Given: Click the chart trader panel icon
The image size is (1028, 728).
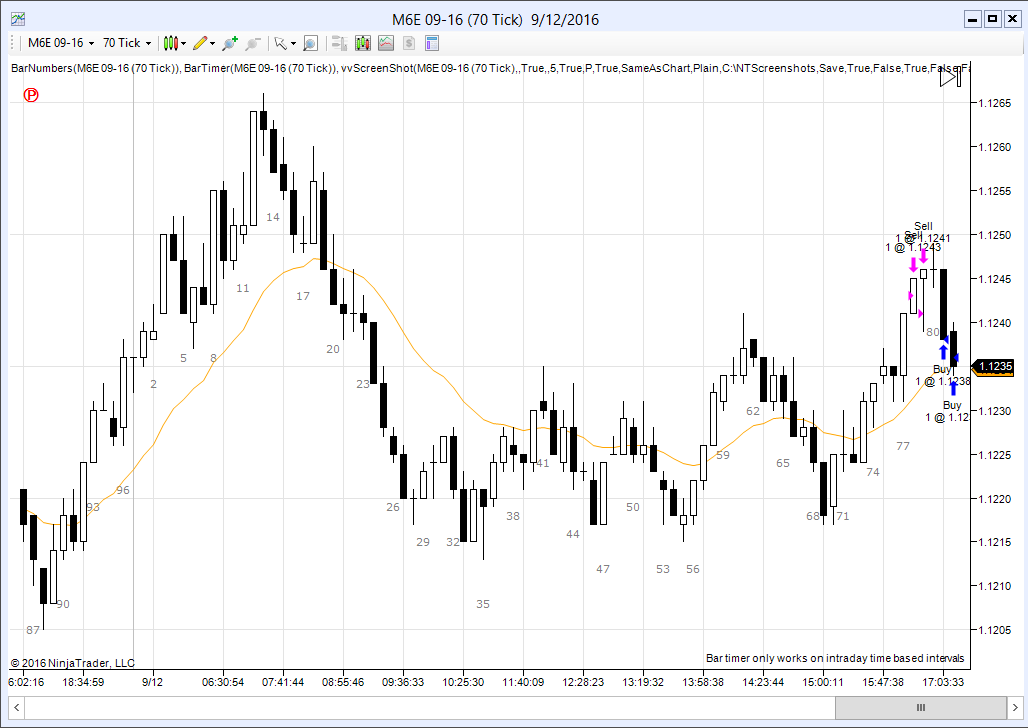Looking at the screenshot, I should (339, 43).
